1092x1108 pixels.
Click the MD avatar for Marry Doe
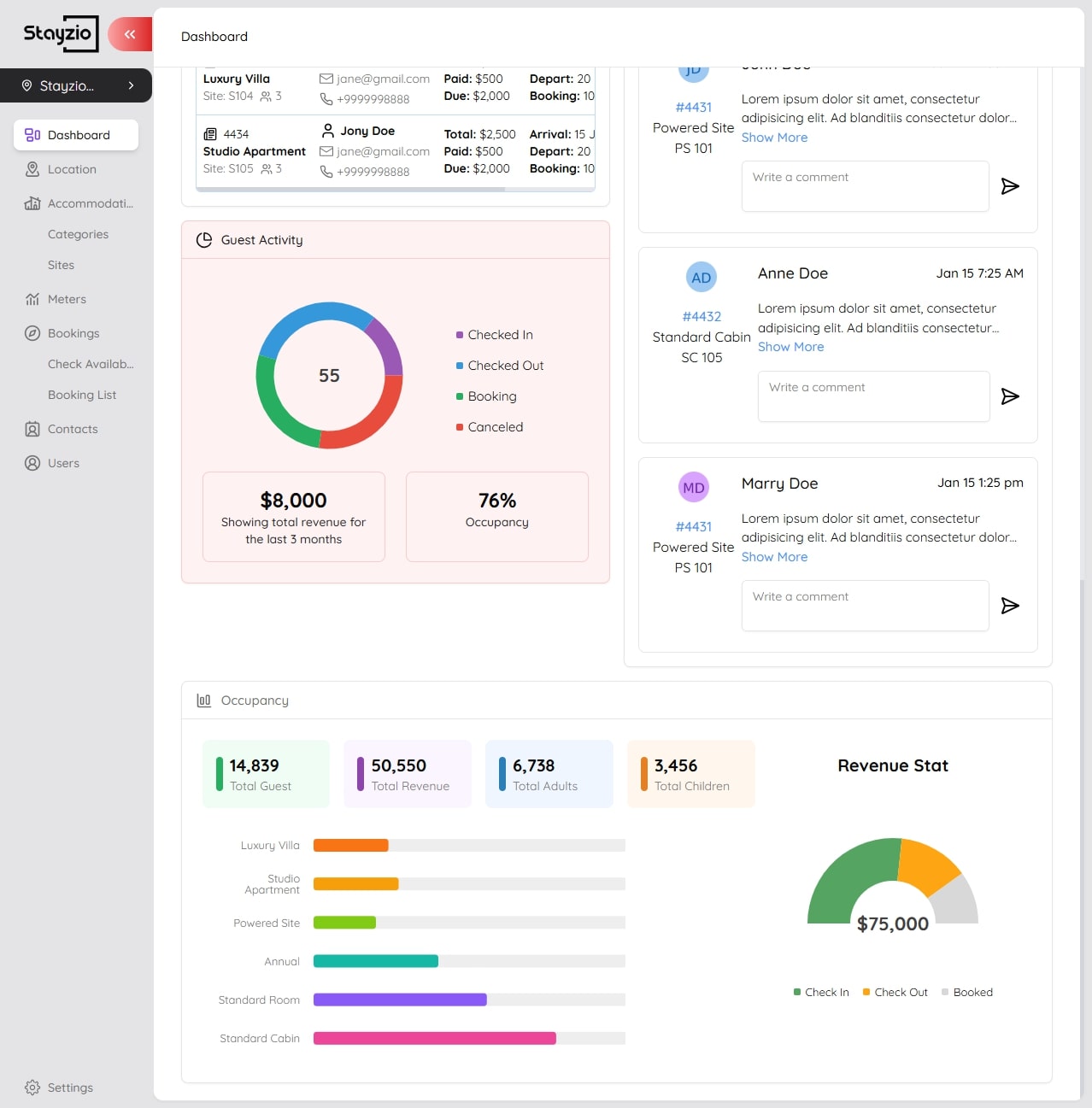pyautogui.click(x=694, y=488)
